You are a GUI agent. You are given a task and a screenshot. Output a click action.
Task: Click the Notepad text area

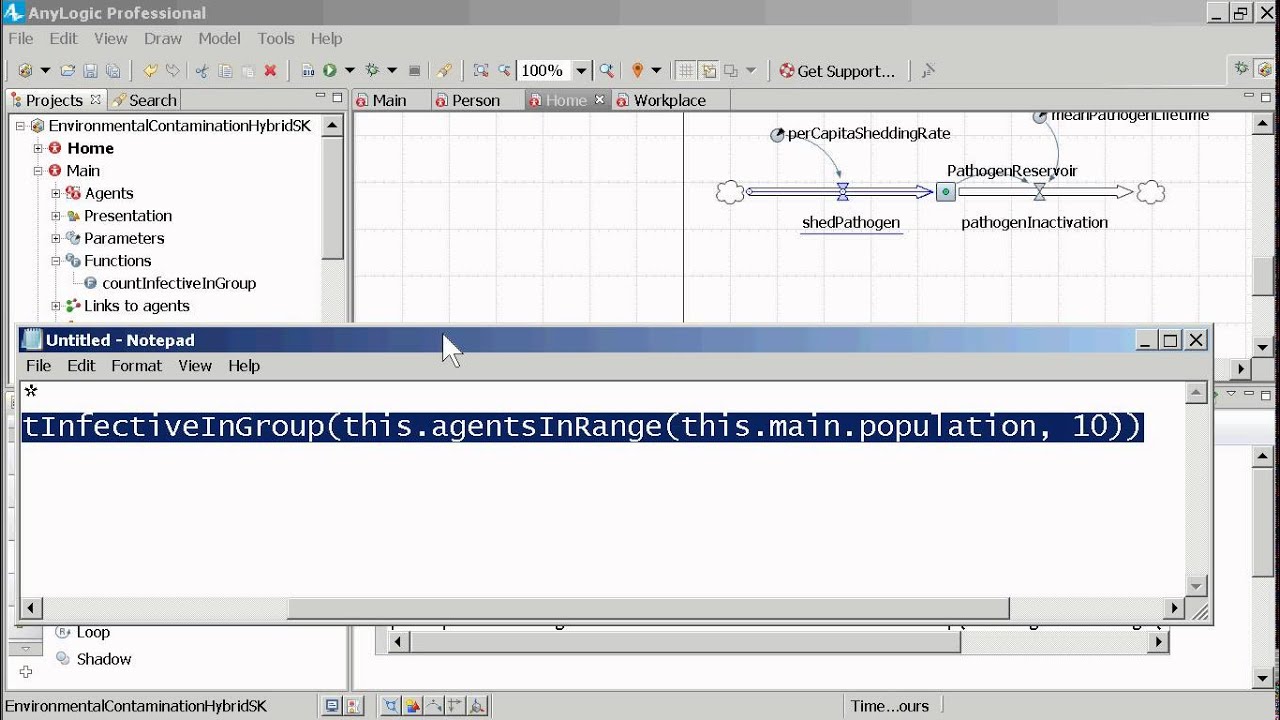pyautogui.click(x=604, y=490)
